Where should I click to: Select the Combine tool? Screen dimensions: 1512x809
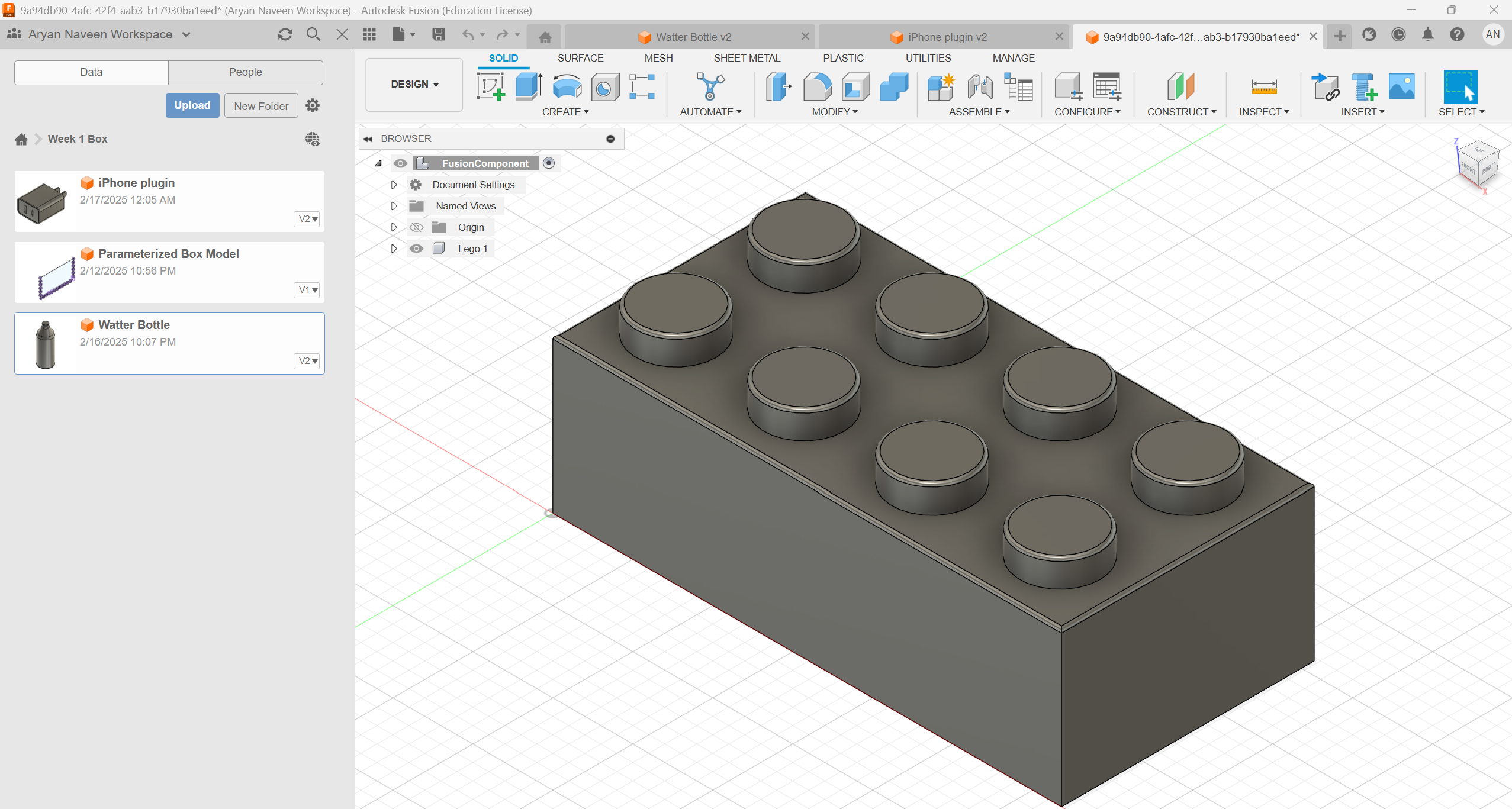pos(893,87)
